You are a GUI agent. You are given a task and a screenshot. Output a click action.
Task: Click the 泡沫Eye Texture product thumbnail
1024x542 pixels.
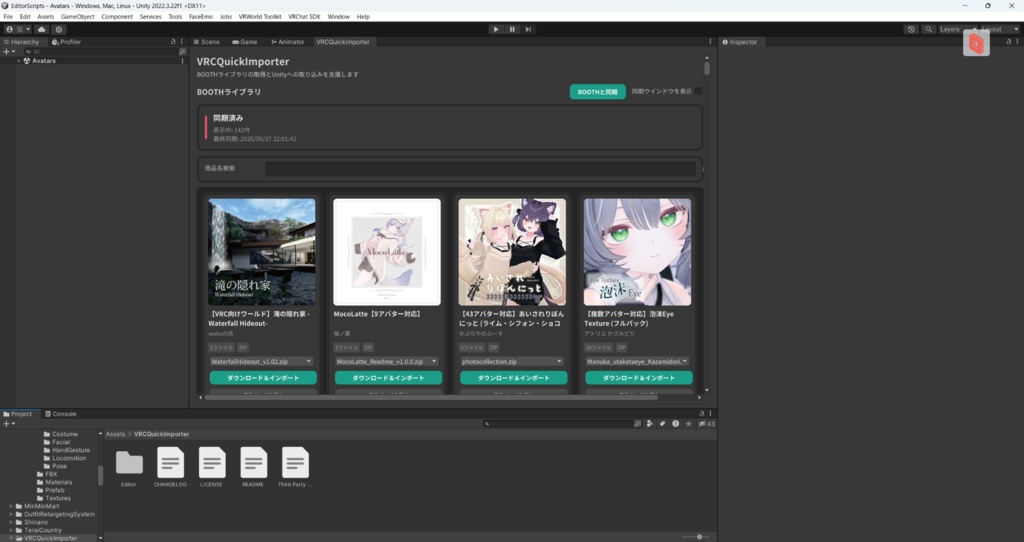tap(637, 252)
